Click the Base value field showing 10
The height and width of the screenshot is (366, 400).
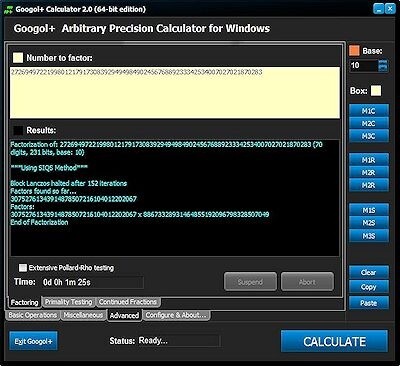point(364,66)
